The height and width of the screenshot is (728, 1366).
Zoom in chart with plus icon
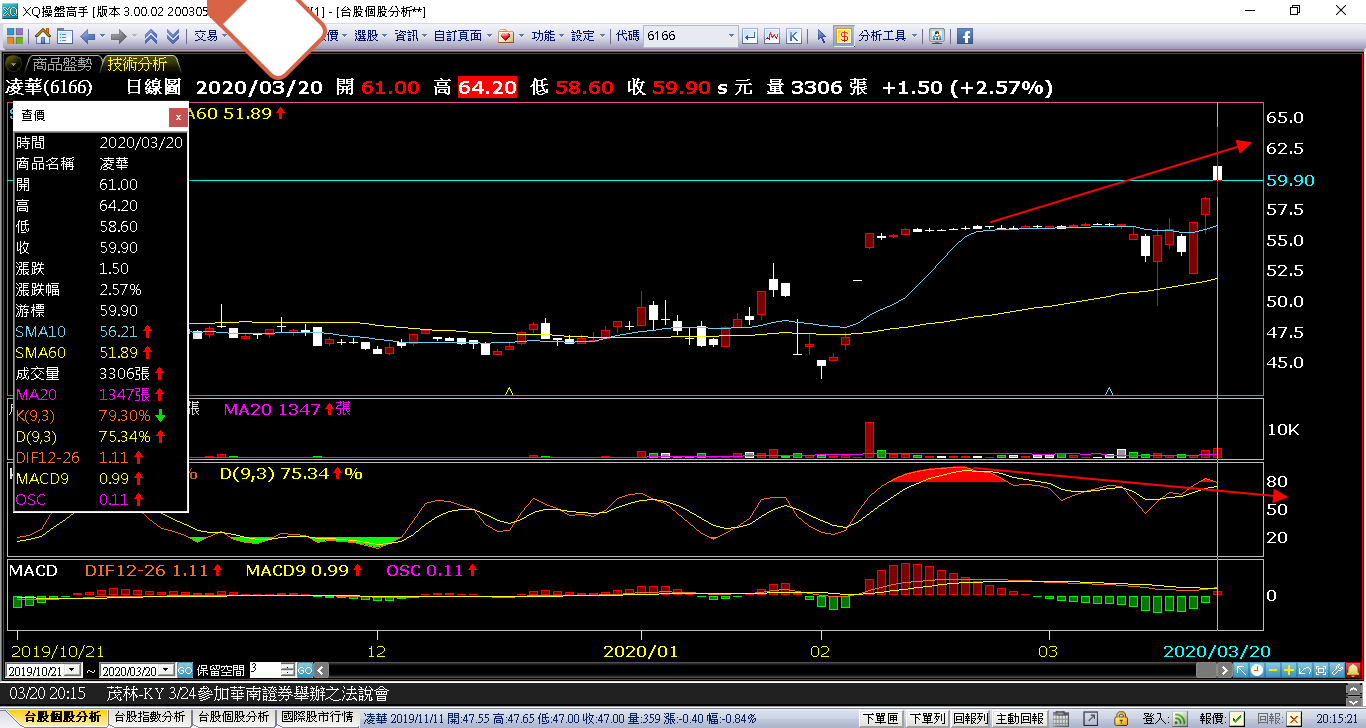pos(1289,670)
